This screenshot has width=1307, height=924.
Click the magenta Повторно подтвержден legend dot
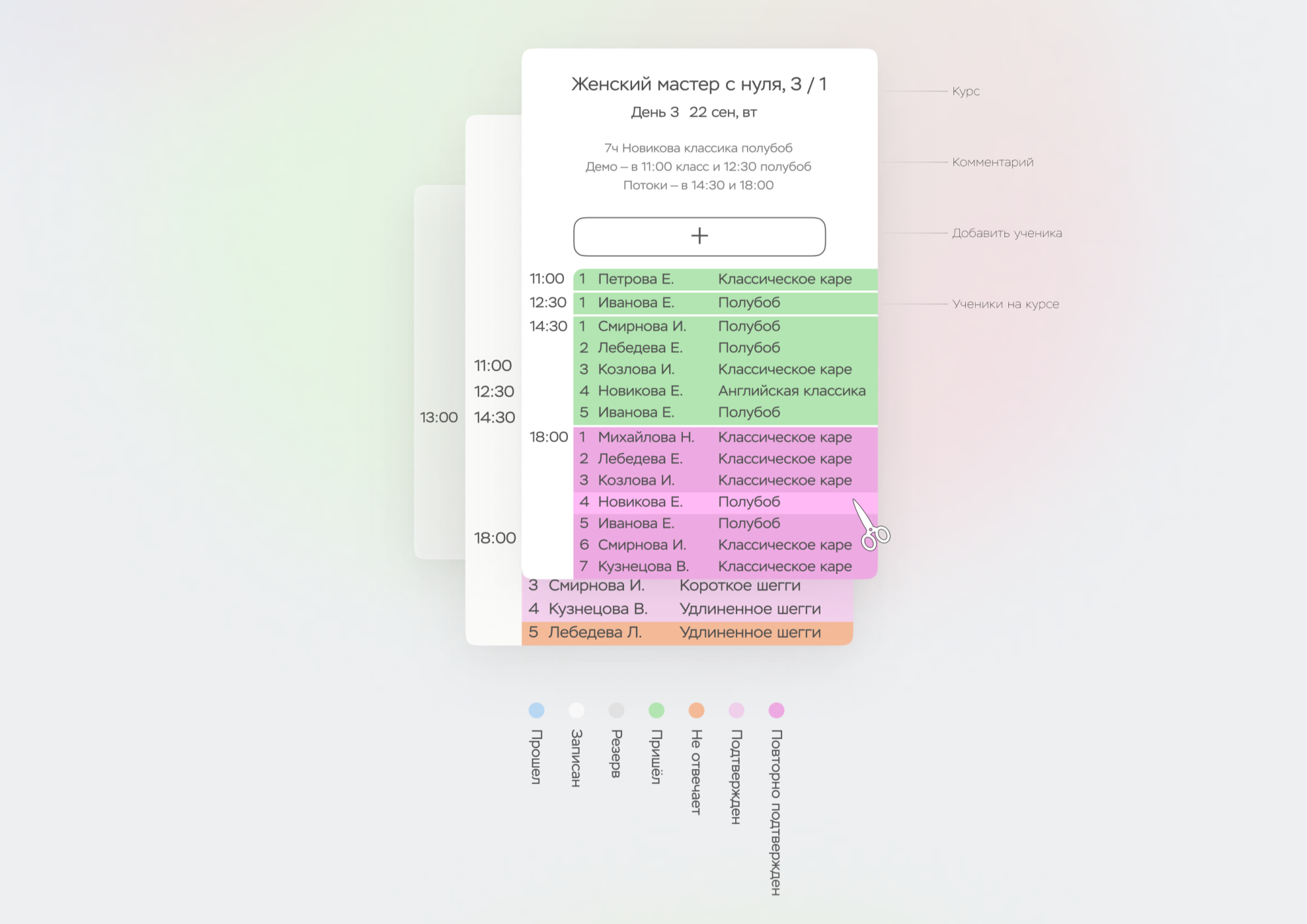click(776, 710)
